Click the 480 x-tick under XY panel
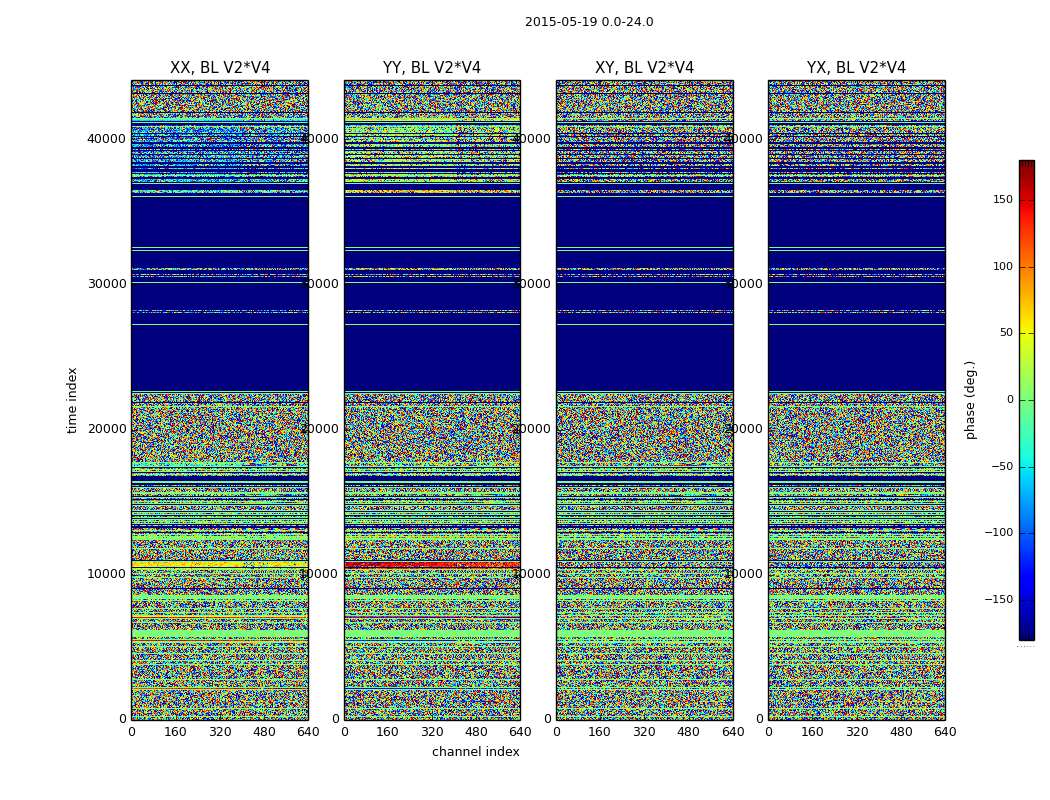Screen dimensions: 1050x800 pos(688,732)
